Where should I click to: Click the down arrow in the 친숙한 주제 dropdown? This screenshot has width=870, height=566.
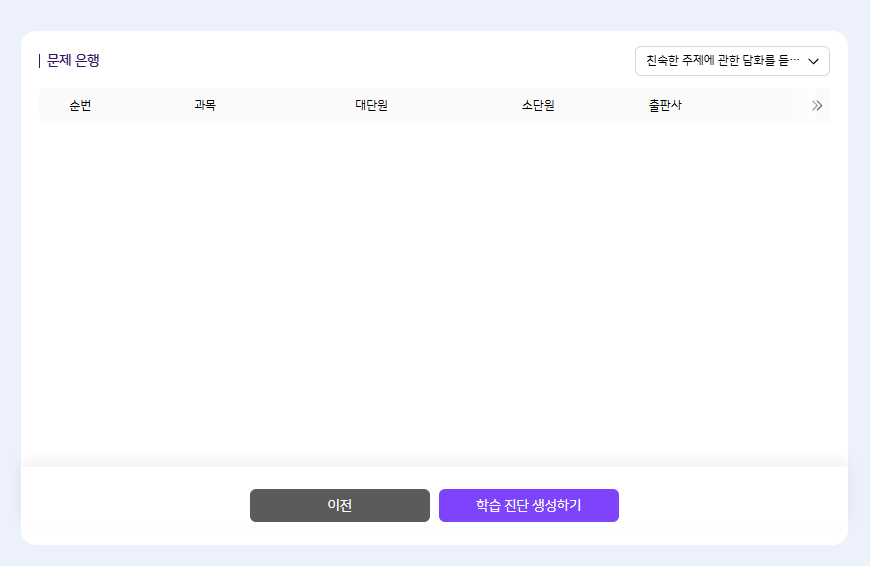click(813, 61)
